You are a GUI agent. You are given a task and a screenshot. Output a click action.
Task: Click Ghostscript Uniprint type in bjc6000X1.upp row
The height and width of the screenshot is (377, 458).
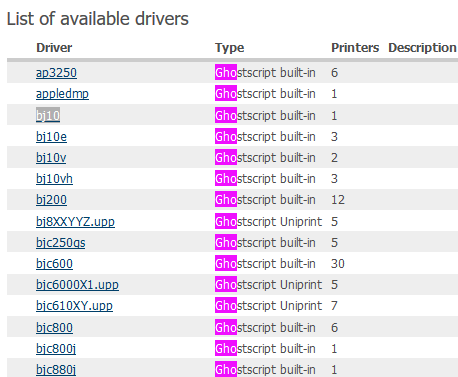click(x=268, y=285)
